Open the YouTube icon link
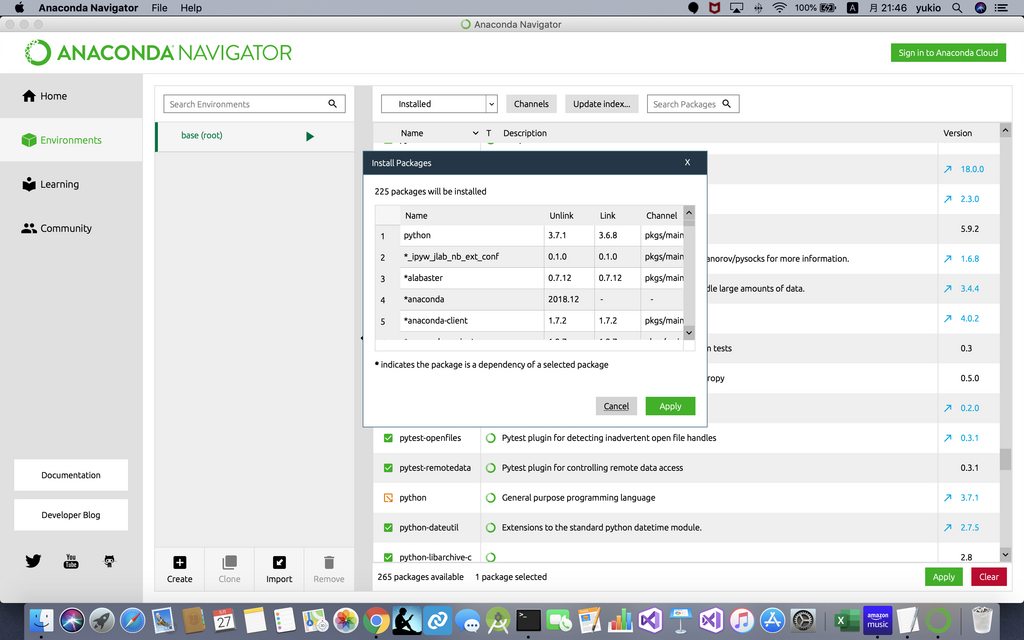The height and width of the screenshot is (640, 1024). (71, 561)
